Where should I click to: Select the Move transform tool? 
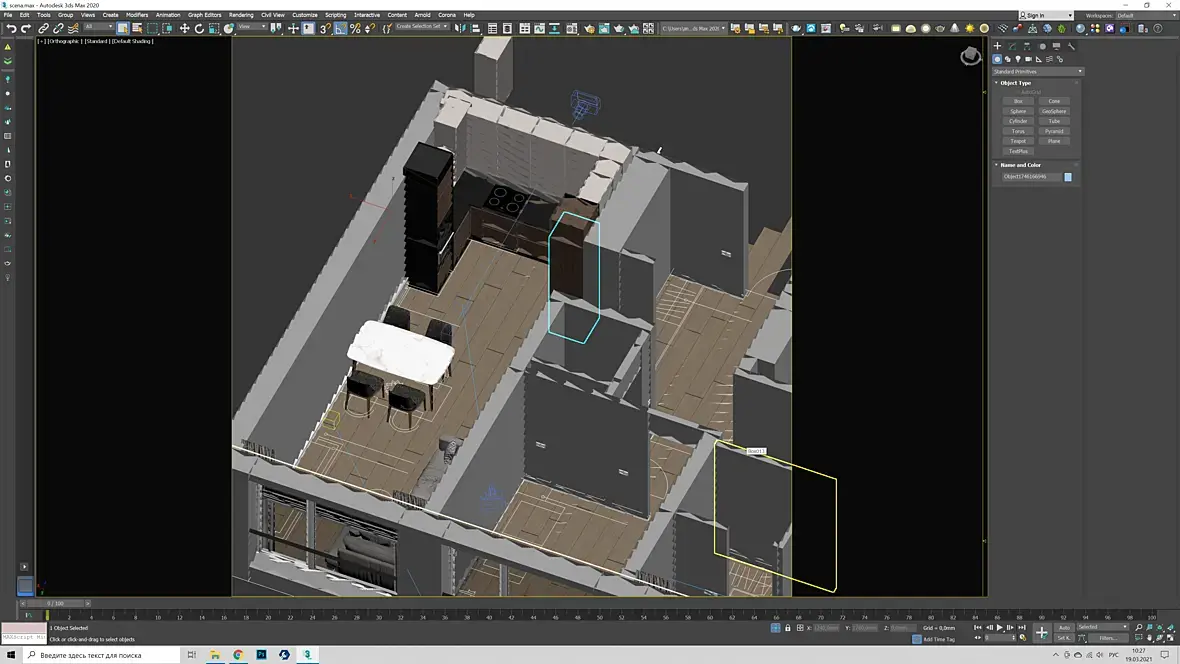[184, 28]
